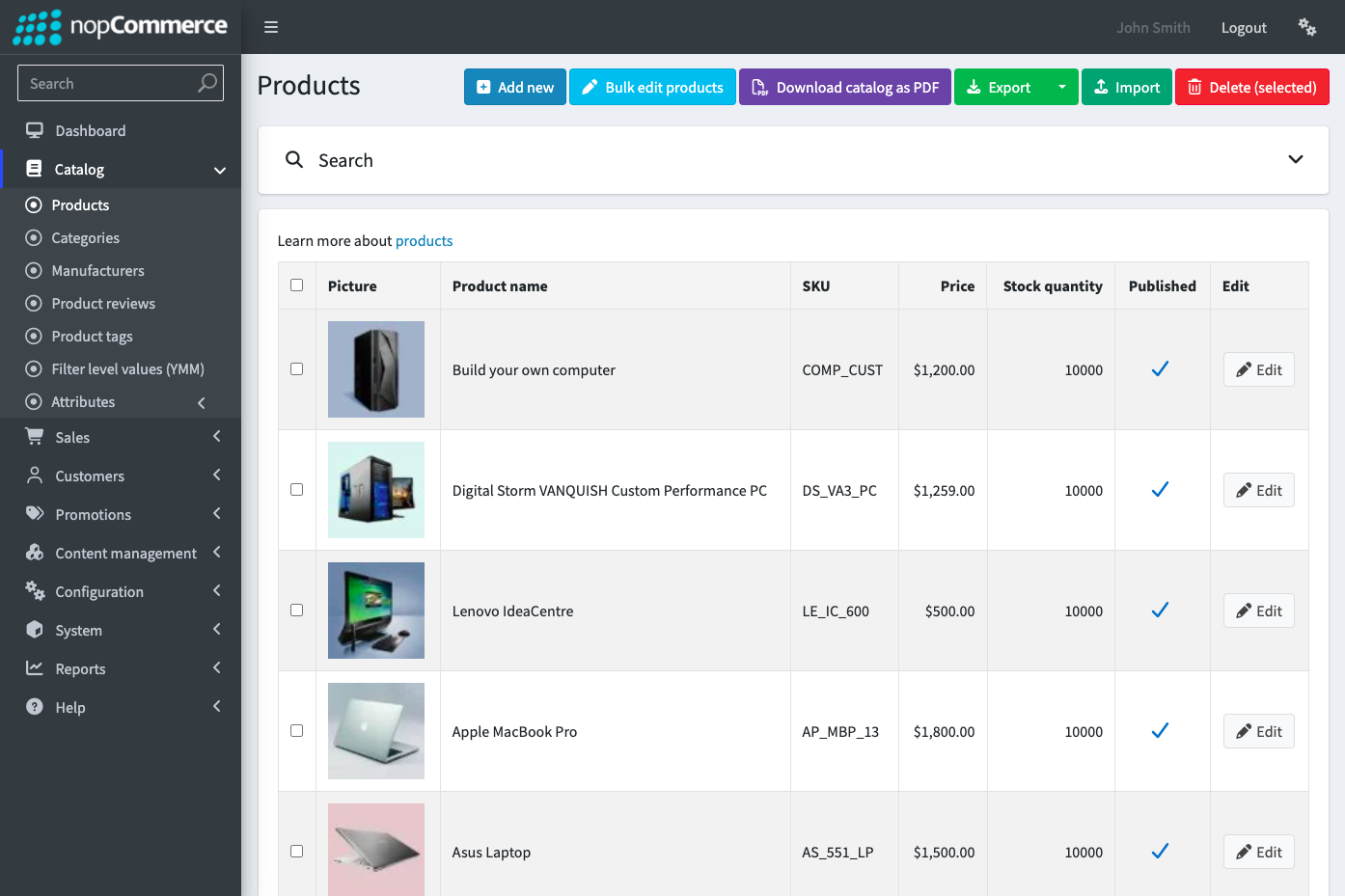Click the Logout link

pyautogui.click(x=1244, y=28)
